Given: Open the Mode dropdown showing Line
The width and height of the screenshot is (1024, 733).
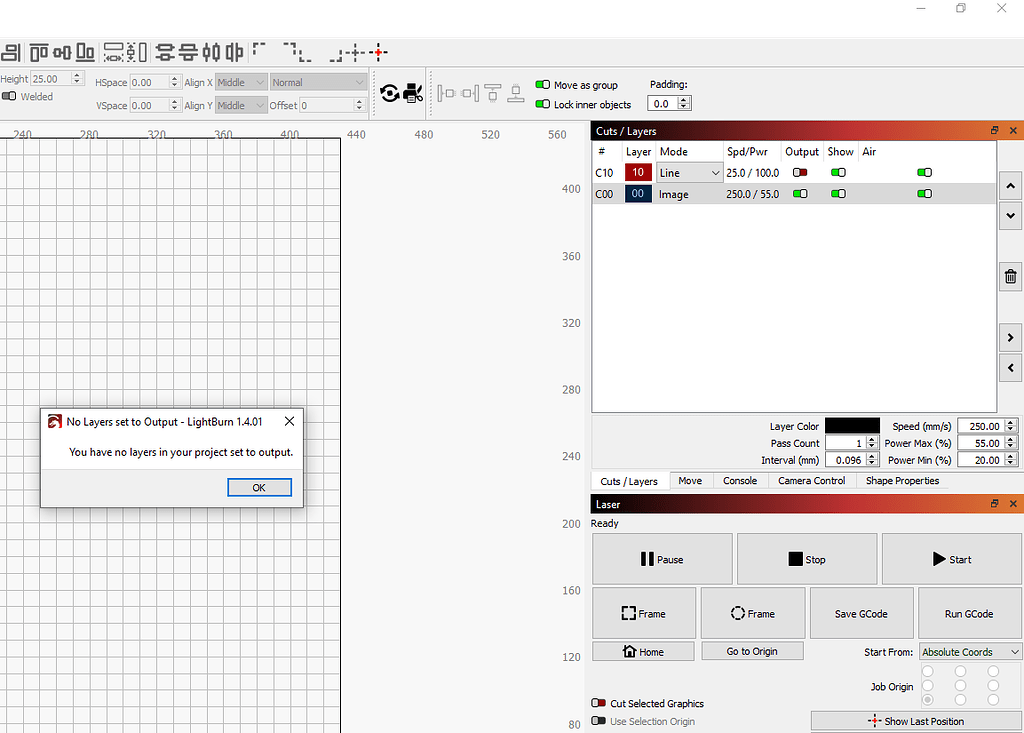Looking at the screenshot, I should pyautogui.click(x=689, y=172).
